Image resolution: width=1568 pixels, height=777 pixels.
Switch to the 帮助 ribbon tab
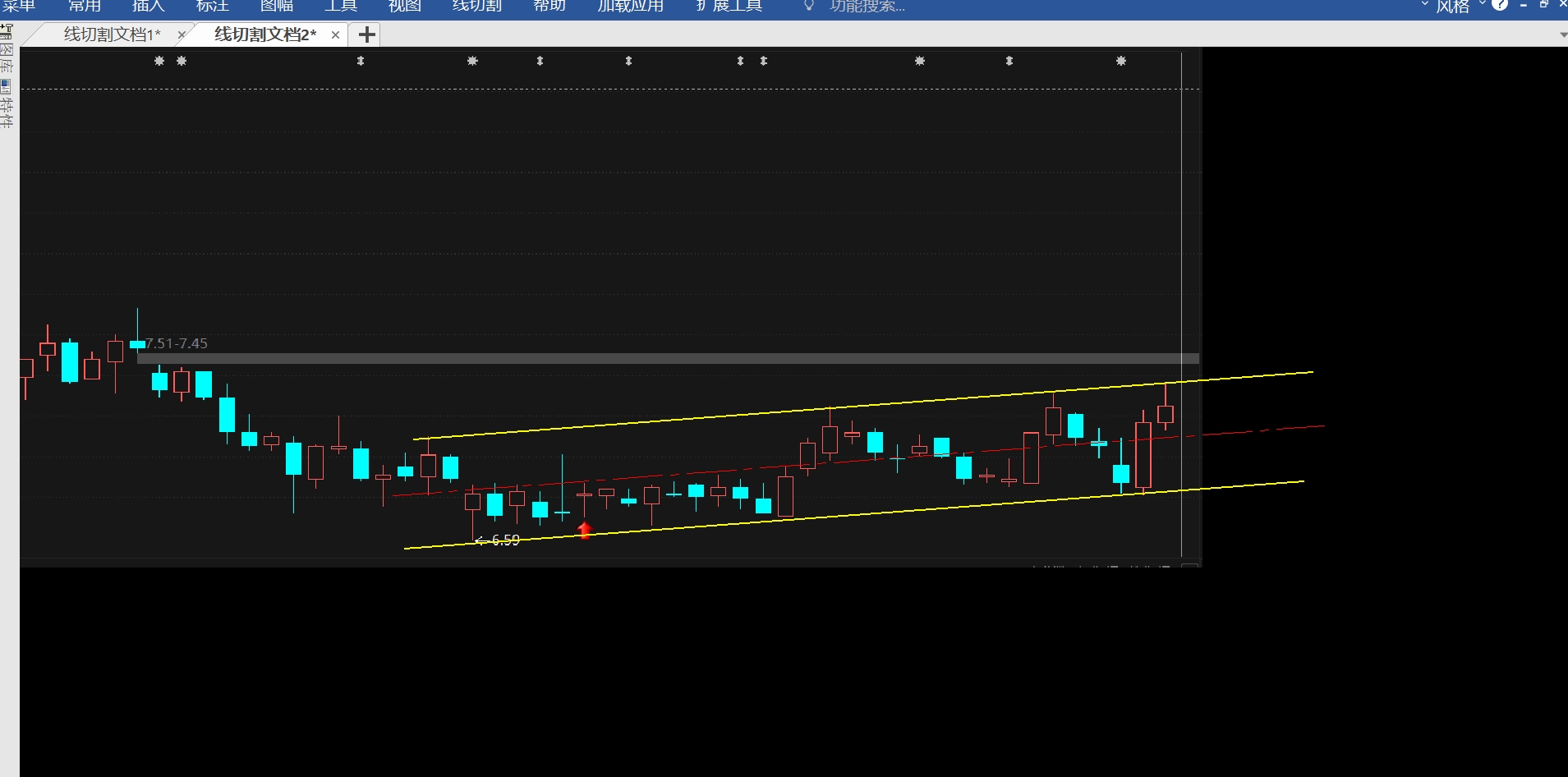549,6
